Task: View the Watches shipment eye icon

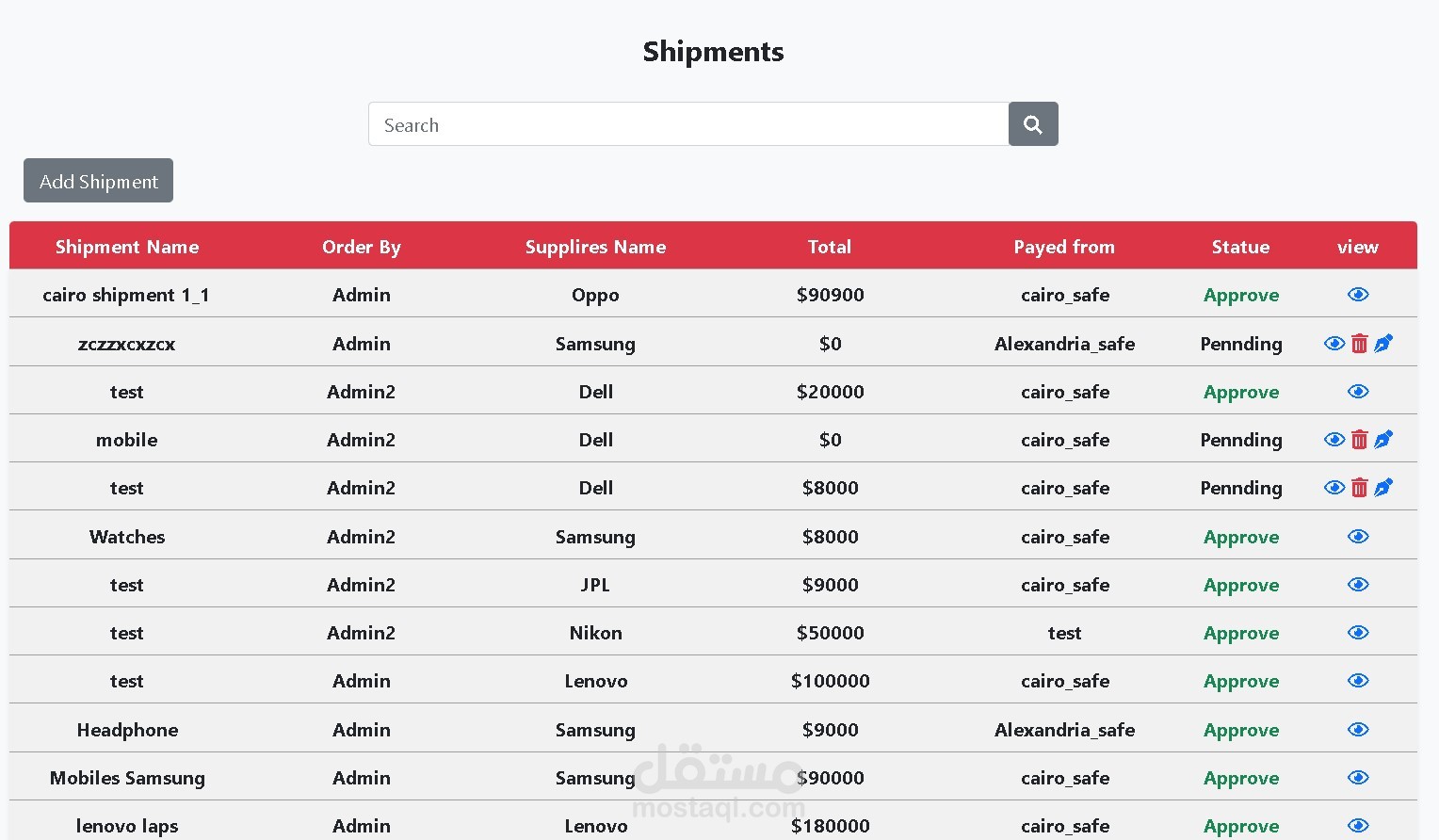Action: pos(1357,537)
